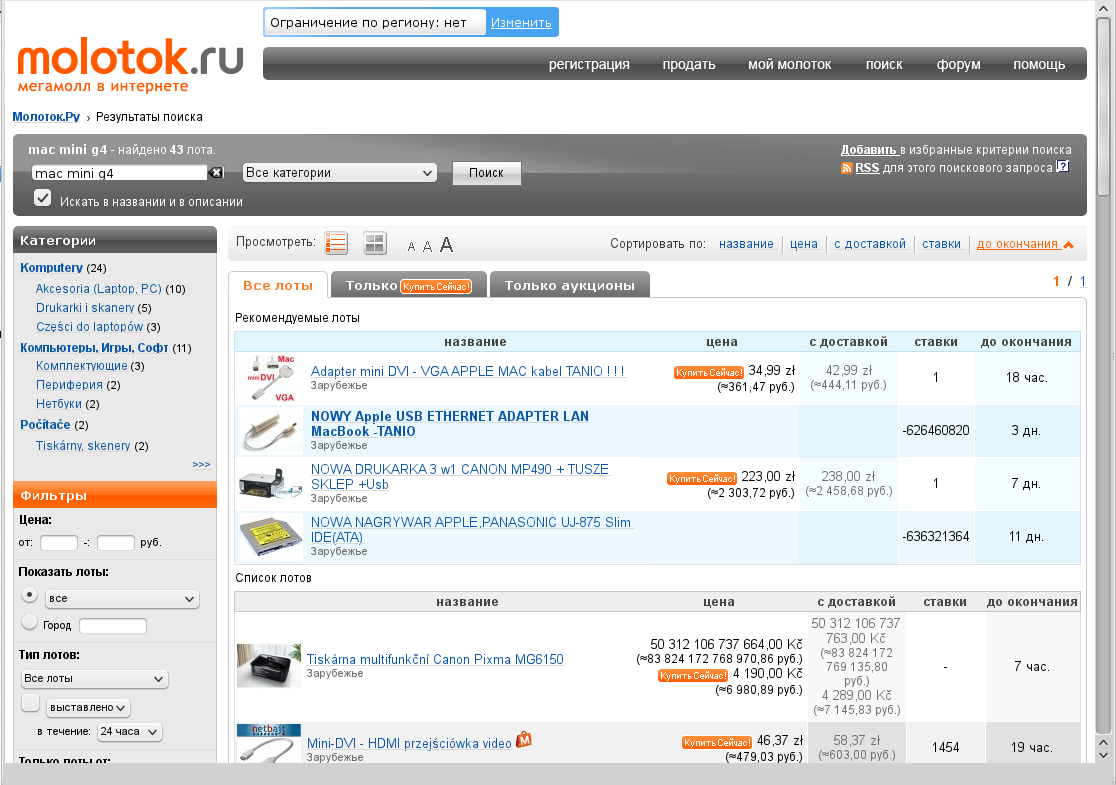Sort results by 'с доставкой'

coord(870,243)
